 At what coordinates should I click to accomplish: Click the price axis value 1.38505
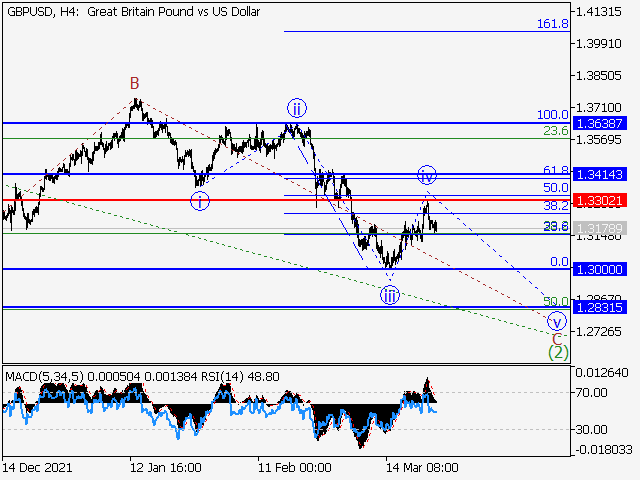tap(598, 76)
